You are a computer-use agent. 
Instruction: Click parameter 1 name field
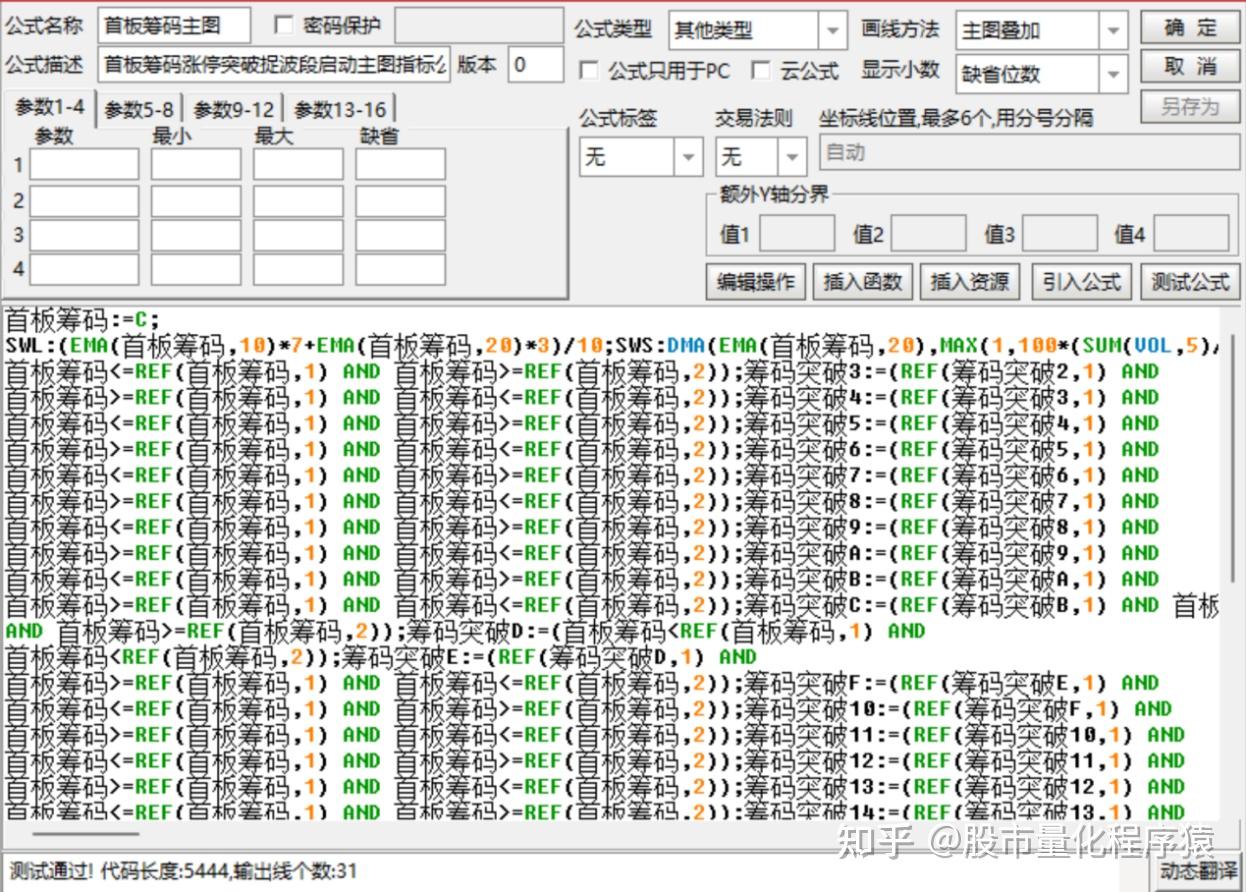(84, 164)
